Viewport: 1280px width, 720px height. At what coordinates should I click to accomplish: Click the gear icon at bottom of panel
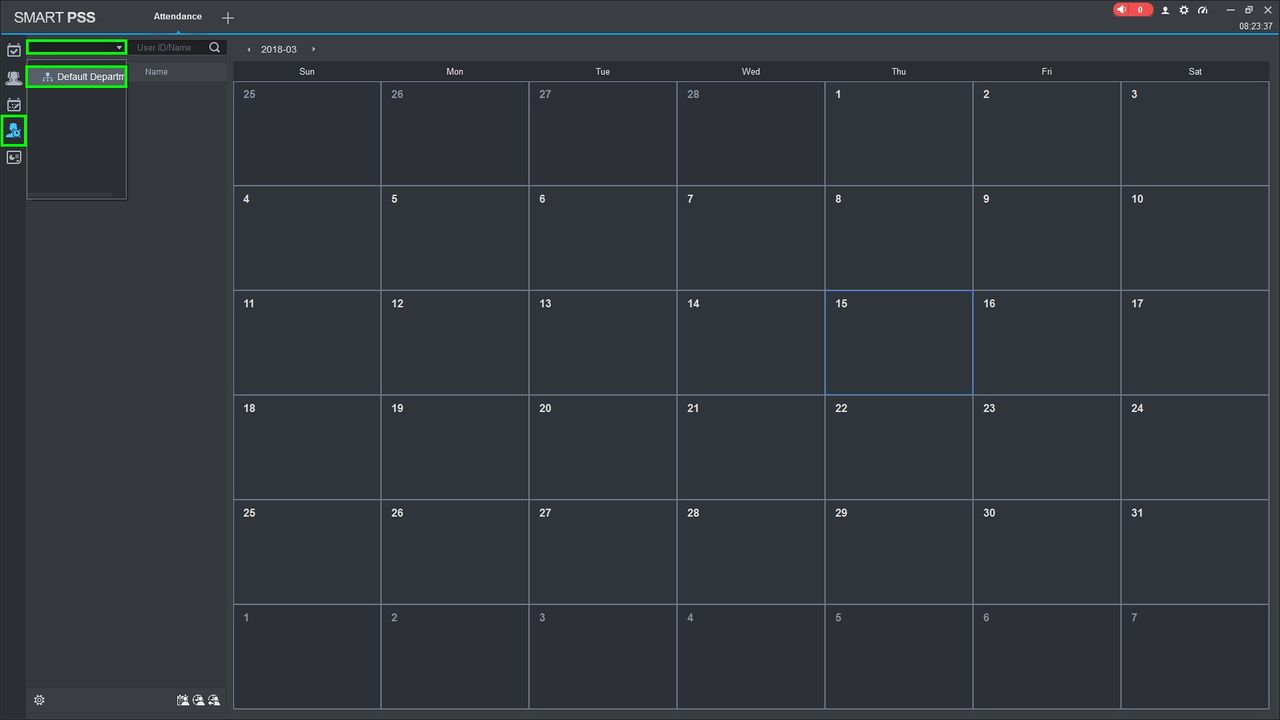click(39, 700)
